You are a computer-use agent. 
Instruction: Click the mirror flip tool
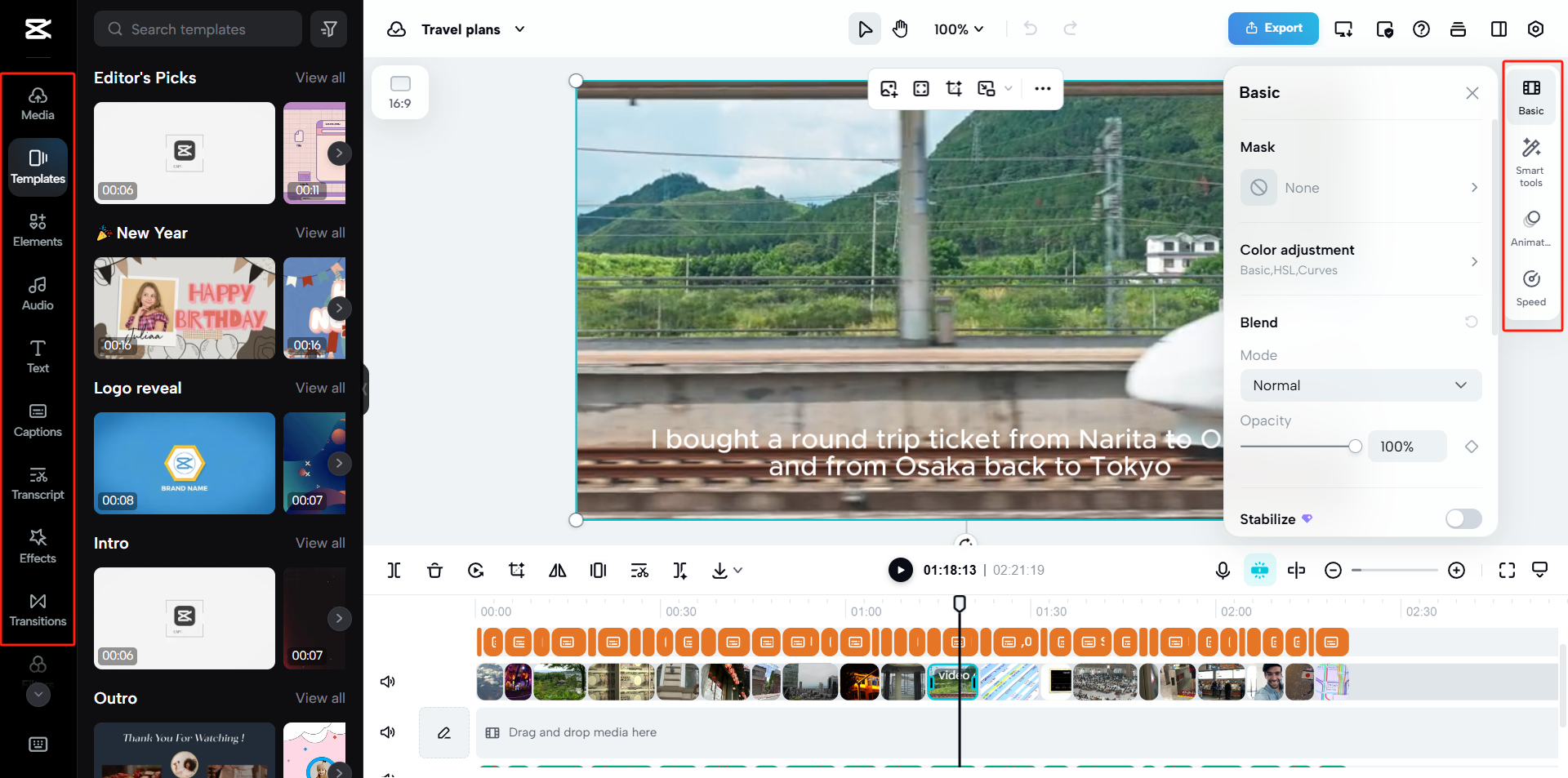coord(558,571)
